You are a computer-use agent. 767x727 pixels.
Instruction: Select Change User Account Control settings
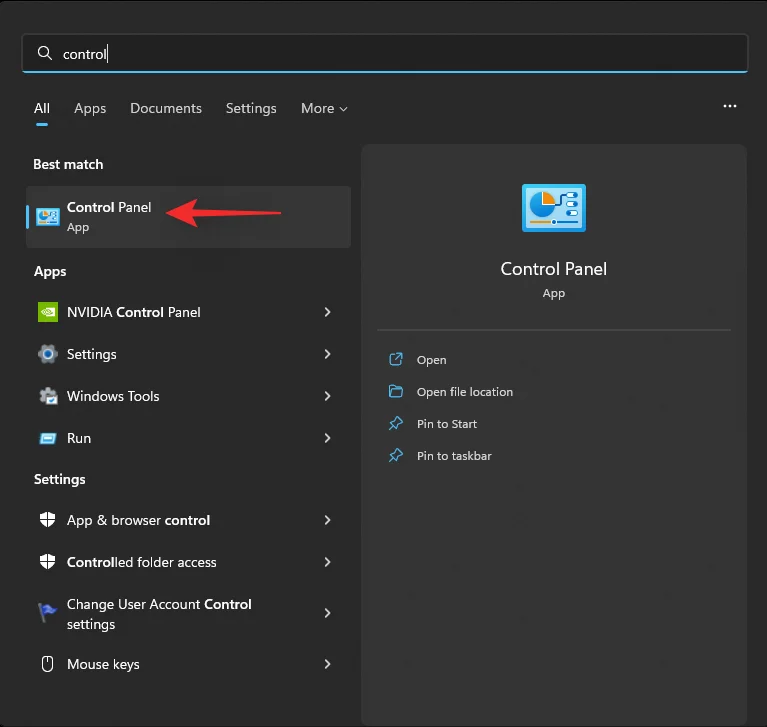pos(188,613)
